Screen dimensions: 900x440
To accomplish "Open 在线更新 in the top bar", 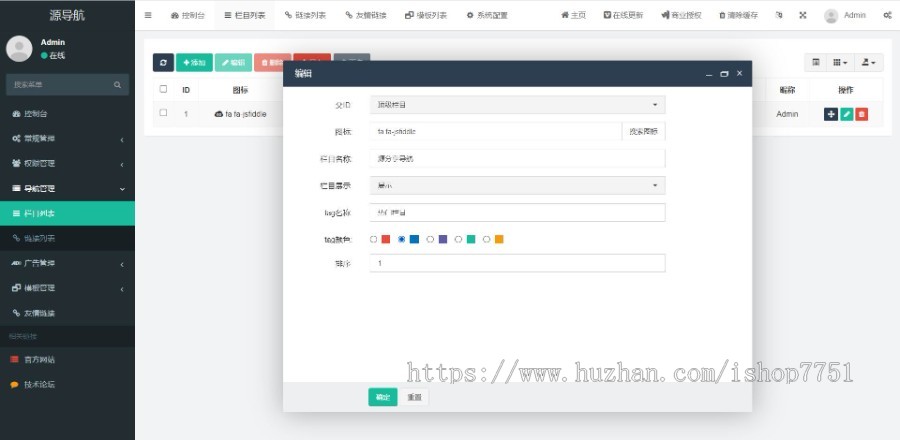I will (623, 15).
